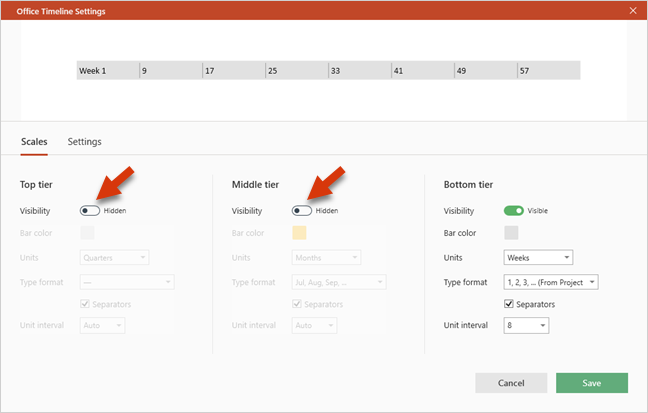Toggle the Middle tier Separators checkbox

pos(297,304)
